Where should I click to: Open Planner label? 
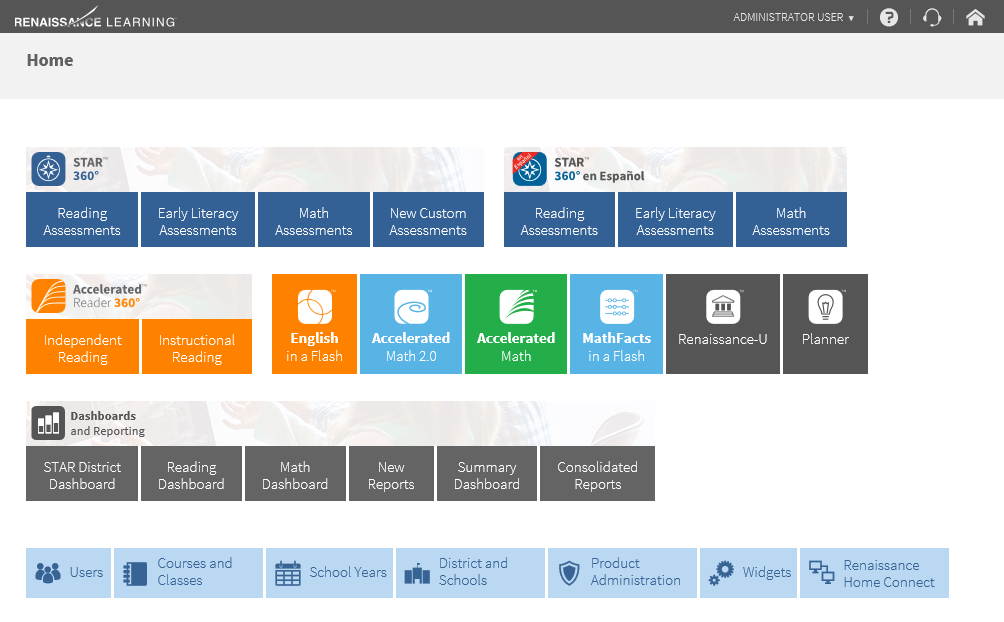coord(825,340)
